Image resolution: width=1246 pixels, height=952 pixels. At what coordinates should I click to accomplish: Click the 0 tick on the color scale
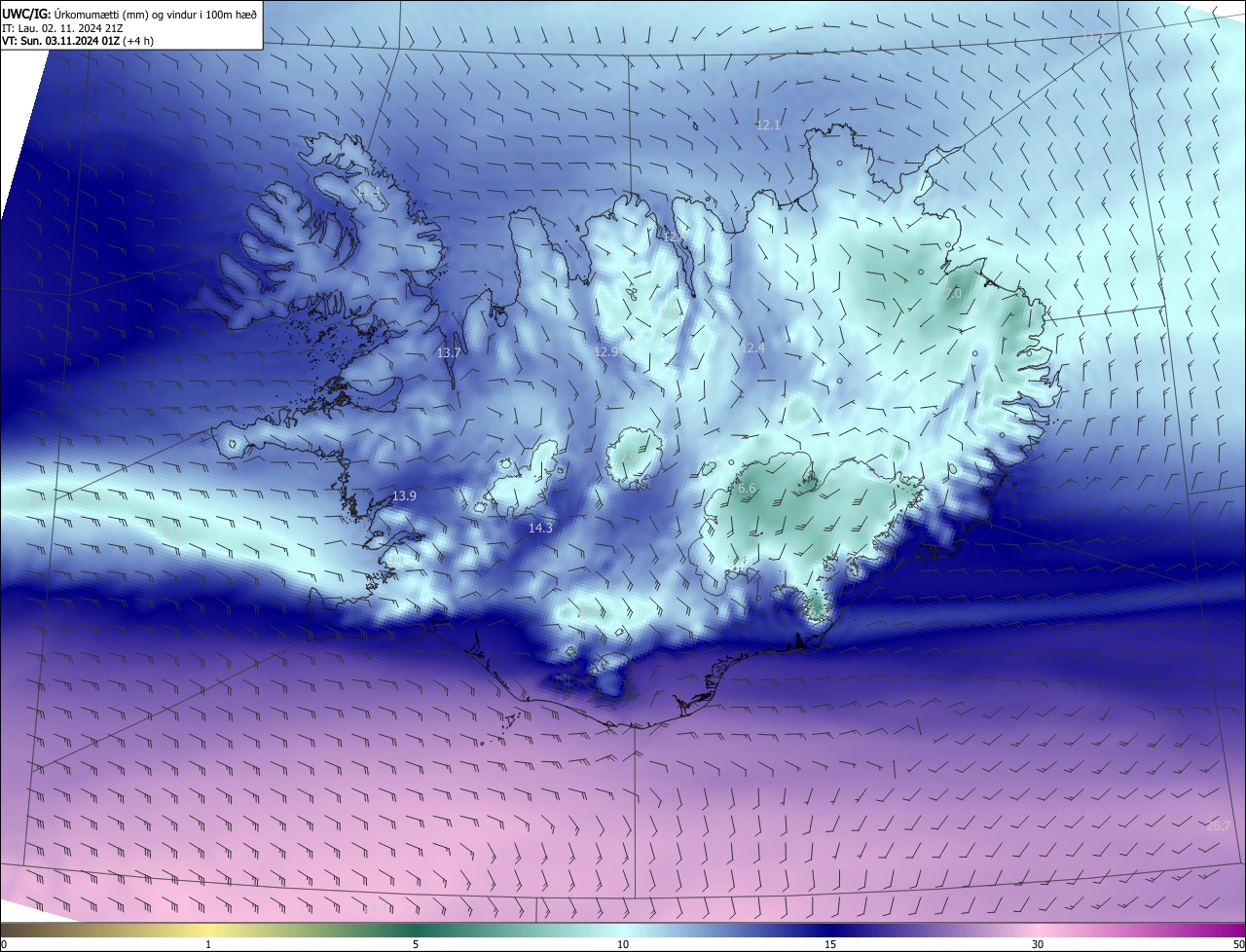point(4,944)
